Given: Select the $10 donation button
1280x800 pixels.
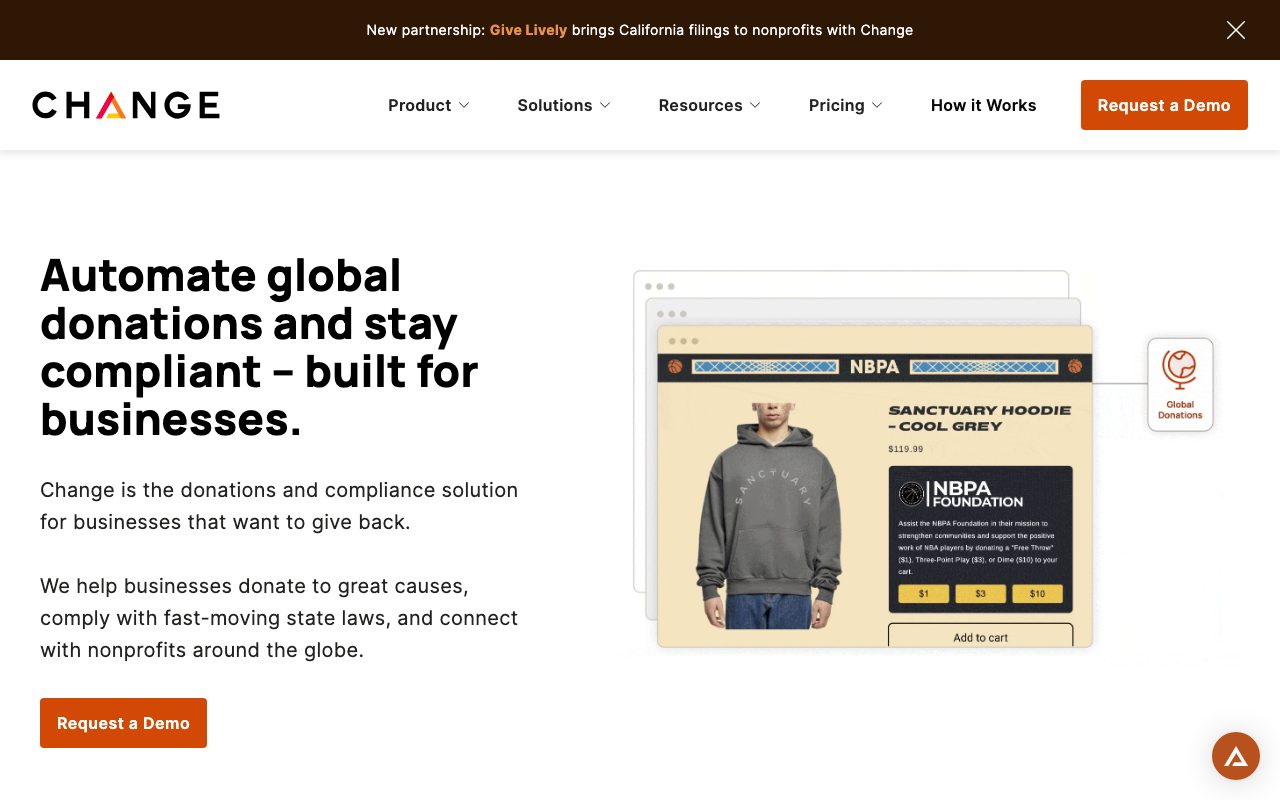Looking at the screenshot, I should tap(1037, 594).
